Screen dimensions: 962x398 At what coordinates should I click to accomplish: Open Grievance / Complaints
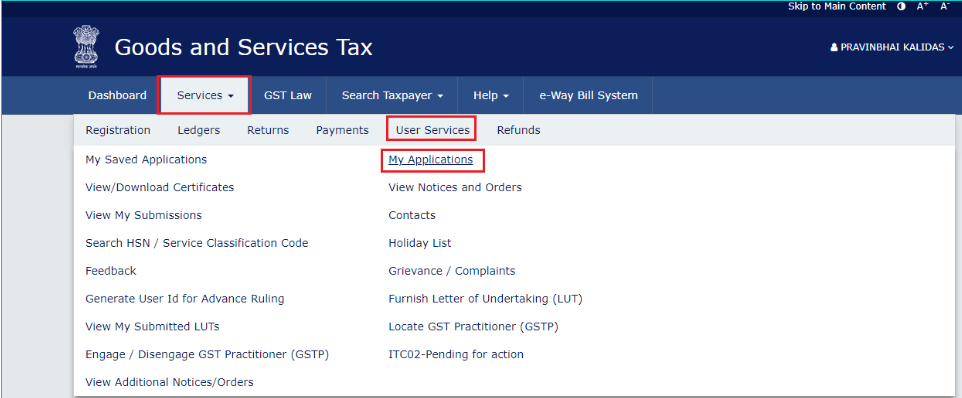tap(452, 270)
